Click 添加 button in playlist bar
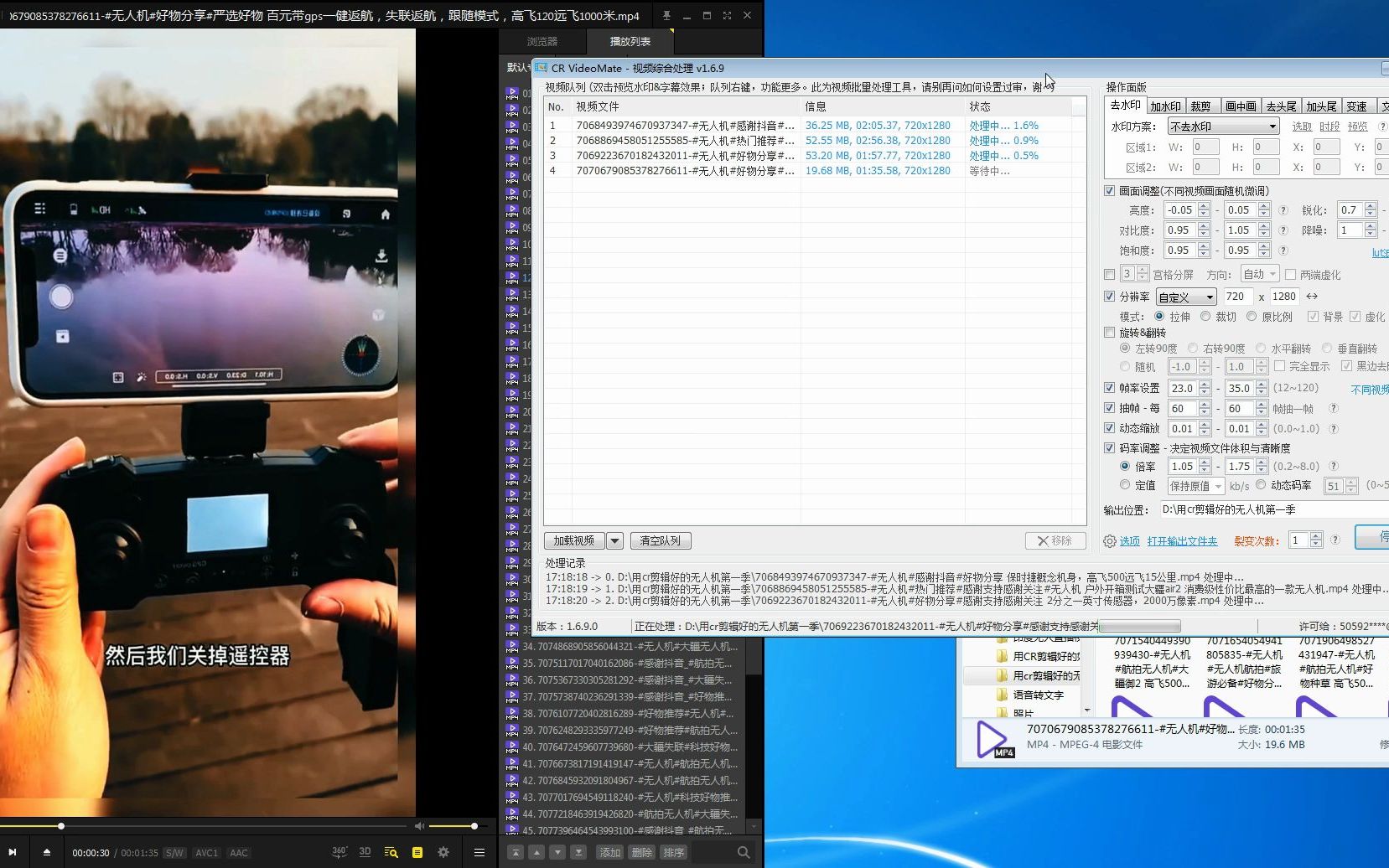 point(610,852)
